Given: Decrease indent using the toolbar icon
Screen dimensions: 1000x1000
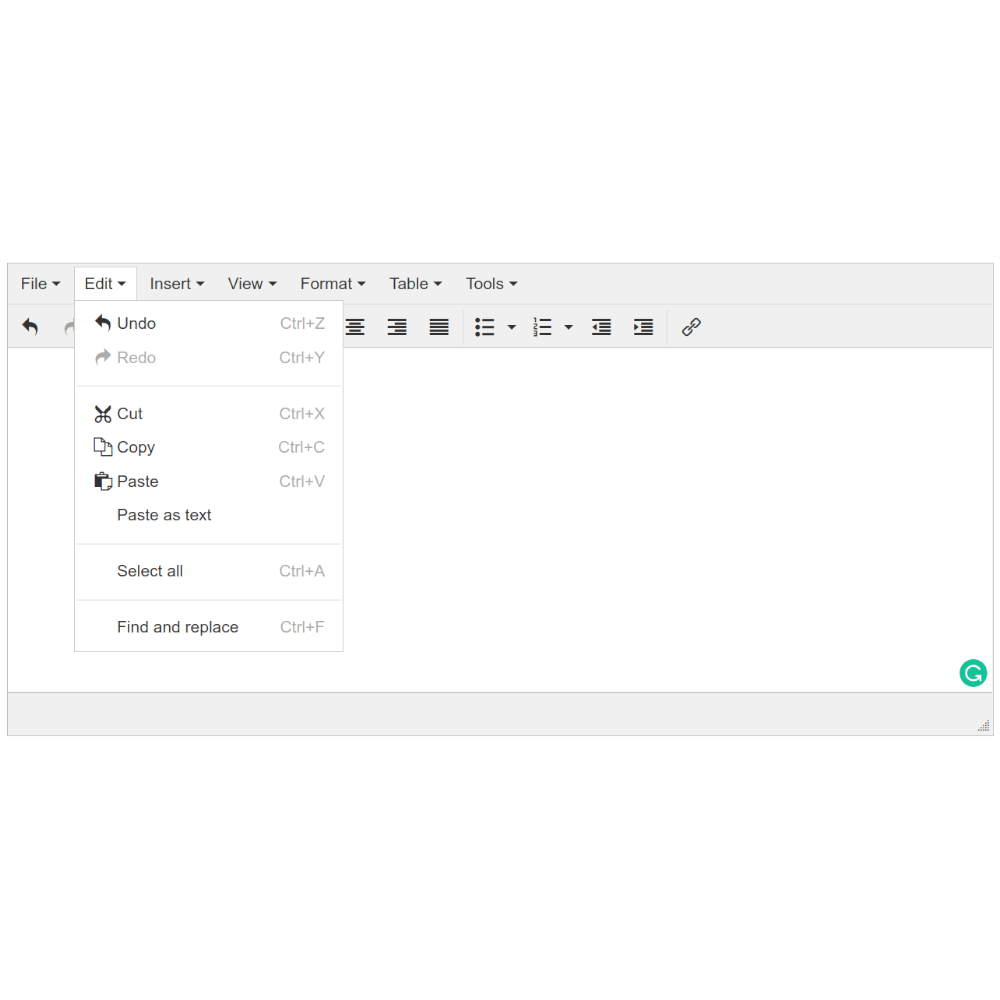Looking at the screenshot, I should (x=601, y=327).
